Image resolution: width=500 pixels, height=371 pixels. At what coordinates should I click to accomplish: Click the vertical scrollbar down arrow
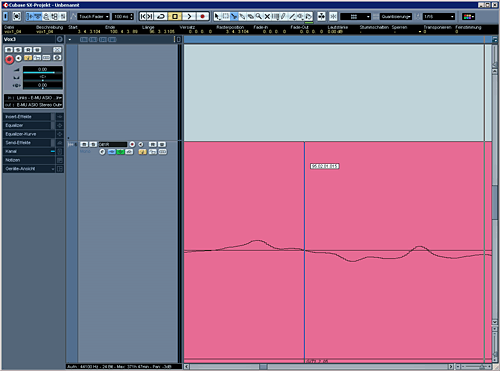pos(495,322)
